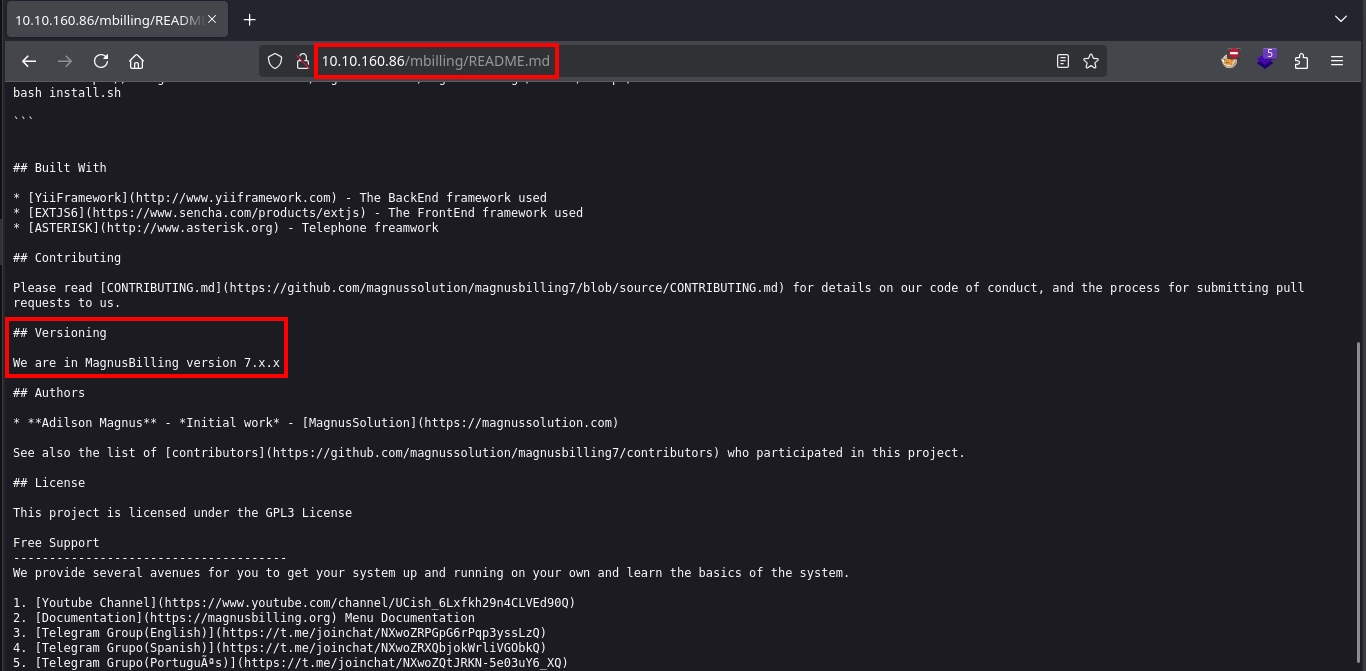Click the 'We provide several avenues' sentence
The image size is (1366, 671).
tap(431, 573)
